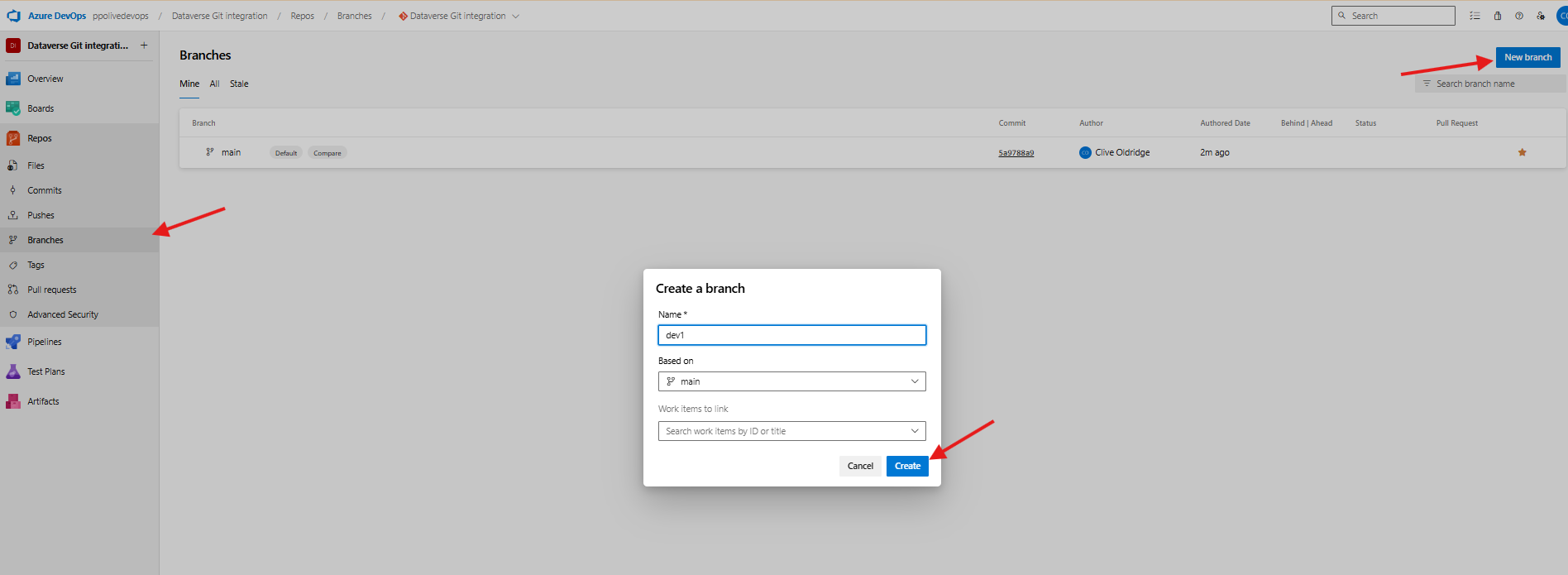Viewport: 1568px width, 575px height.
Task: Click the New branch button
Action: (1527, 57)
